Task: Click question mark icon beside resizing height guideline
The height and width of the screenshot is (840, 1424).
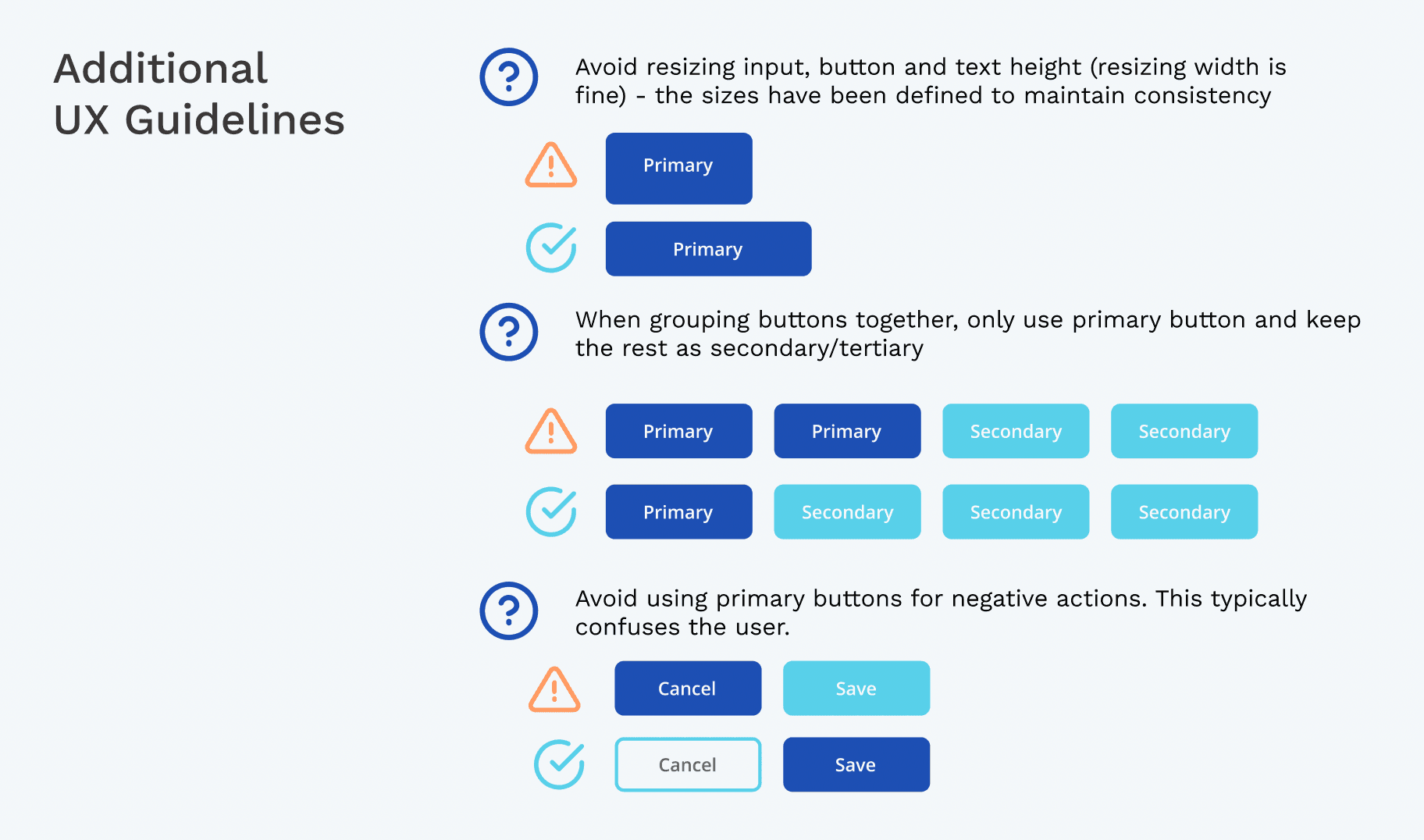Action: [x=508, y=77]
